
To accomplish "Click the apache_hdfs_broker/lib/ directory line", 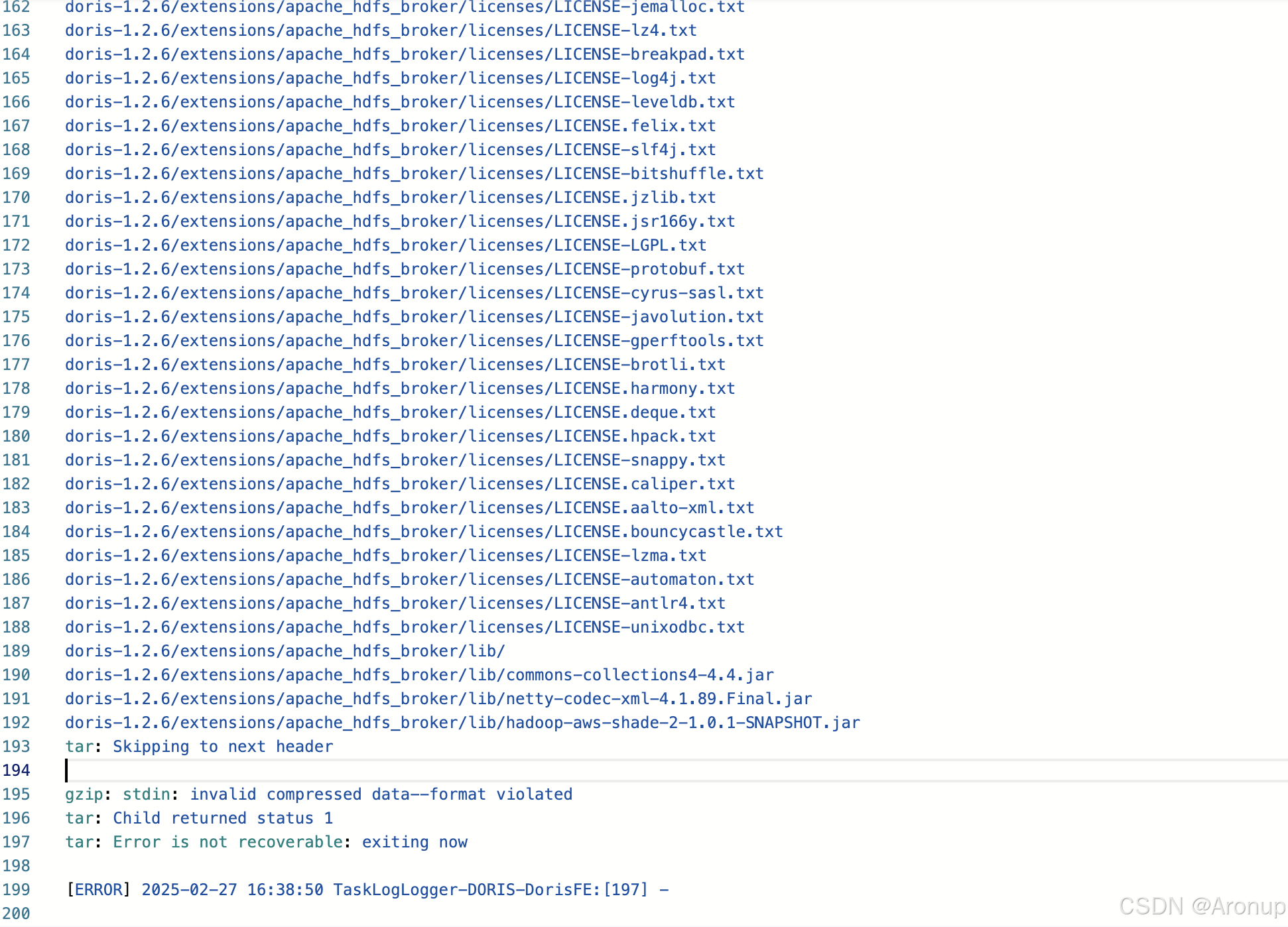I will pos(285,651).
